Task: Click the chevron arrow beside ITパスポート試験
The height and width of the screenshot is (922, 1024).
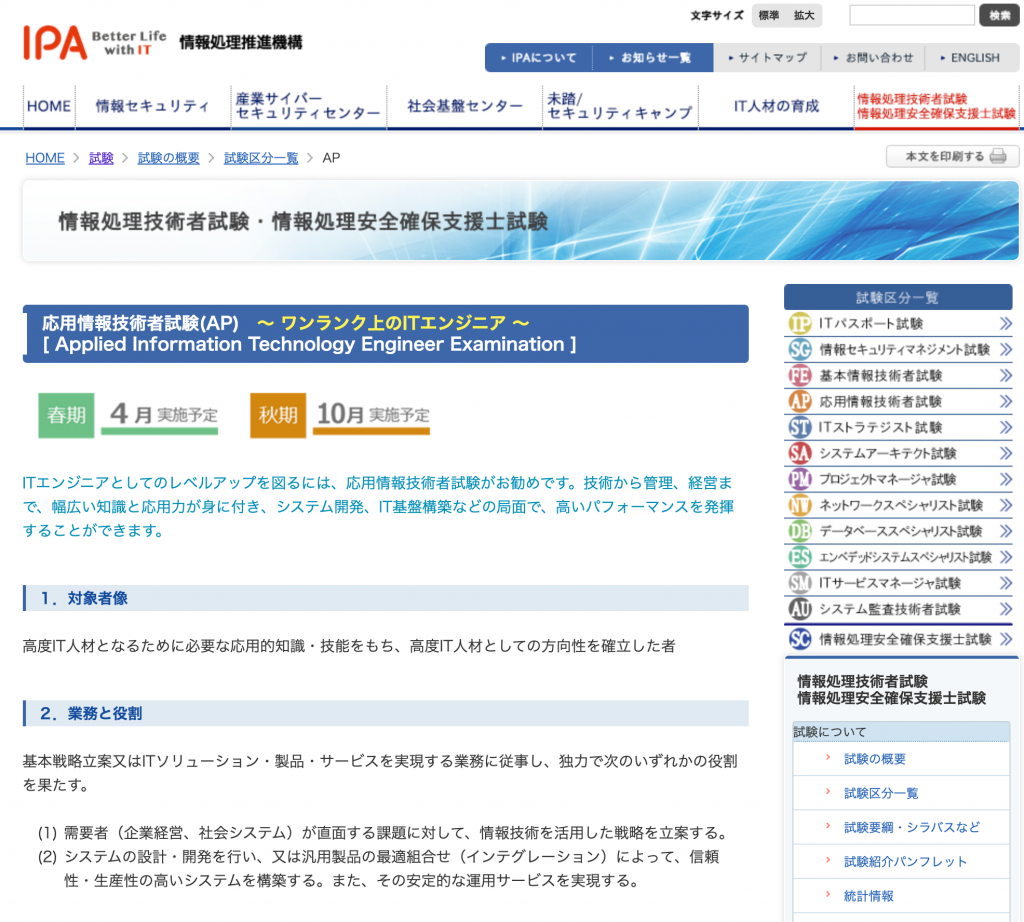Action: click(1006, 323)
